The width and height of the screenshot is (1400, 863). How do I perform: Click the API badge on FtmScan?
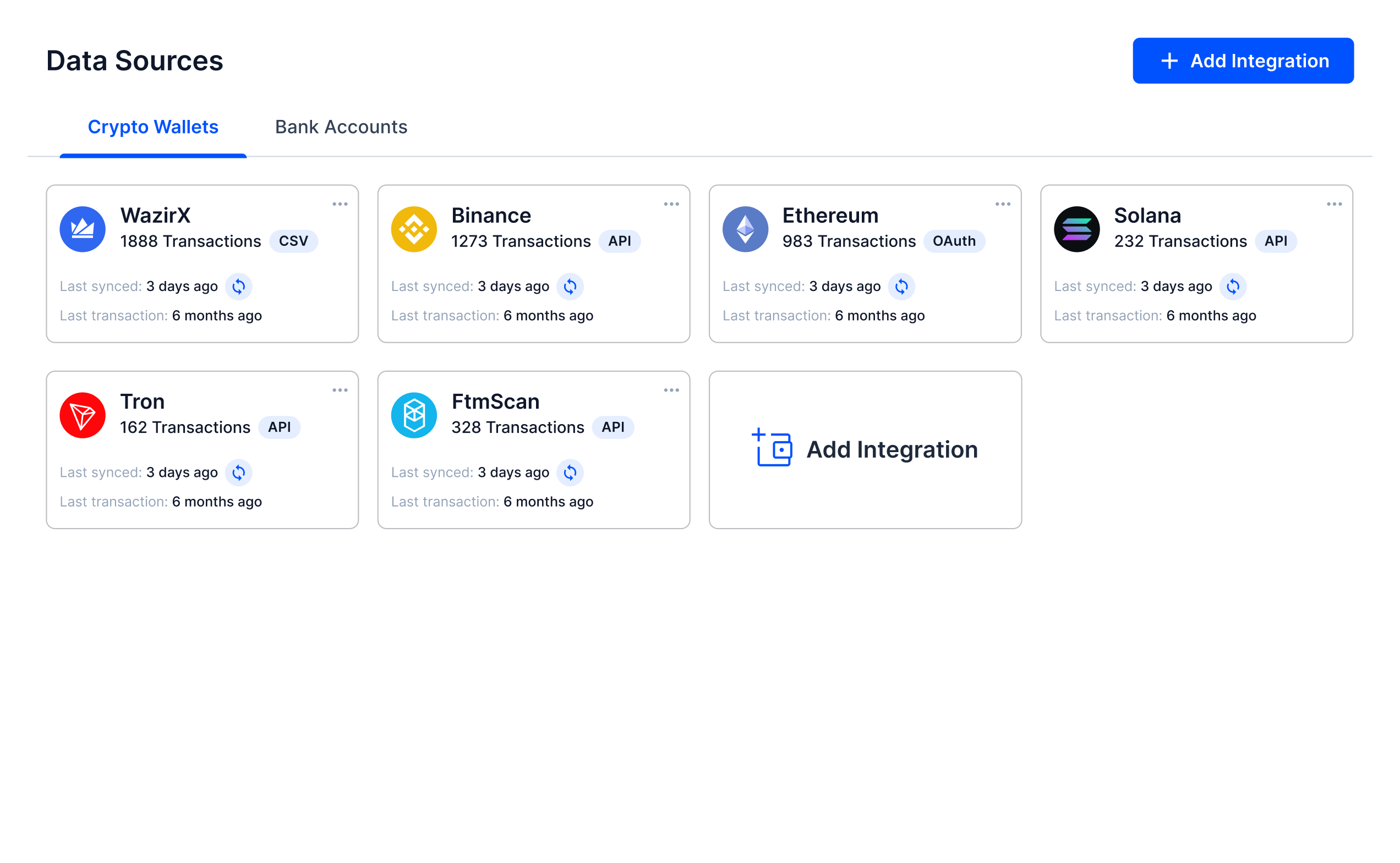pos(612,427)
